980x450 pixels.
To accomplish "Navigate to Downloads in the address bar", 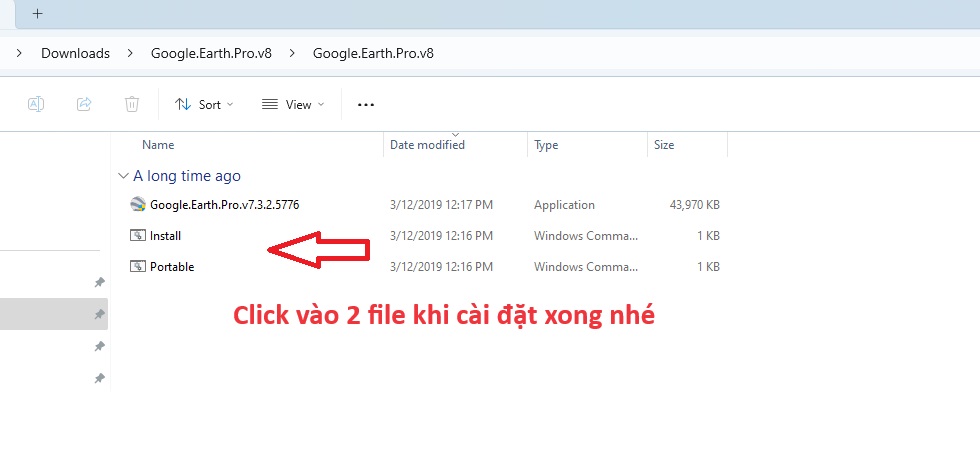I will [75, 53].
